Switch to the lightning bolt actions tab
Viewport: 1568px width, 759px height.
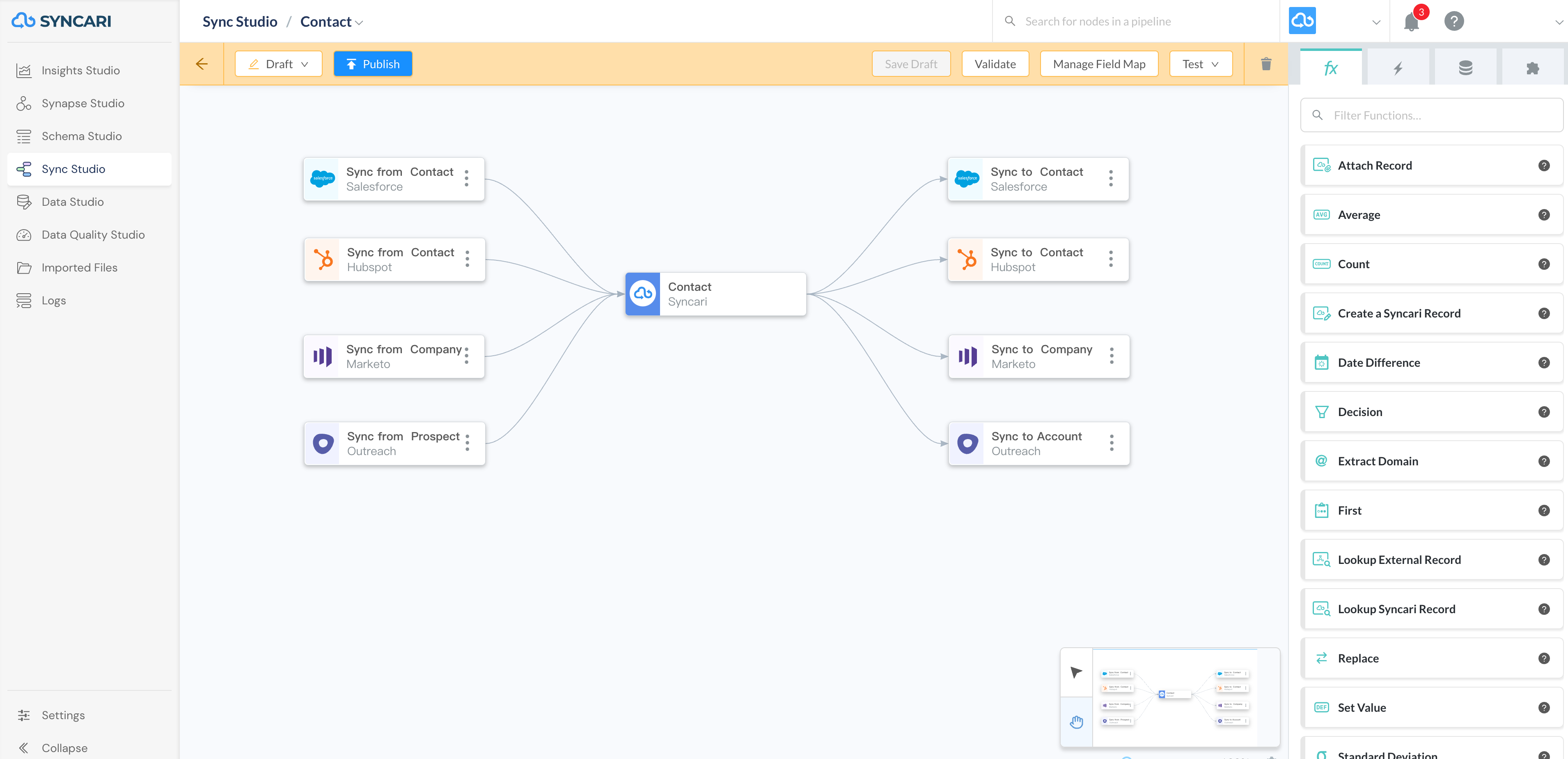coord(1398,68)
